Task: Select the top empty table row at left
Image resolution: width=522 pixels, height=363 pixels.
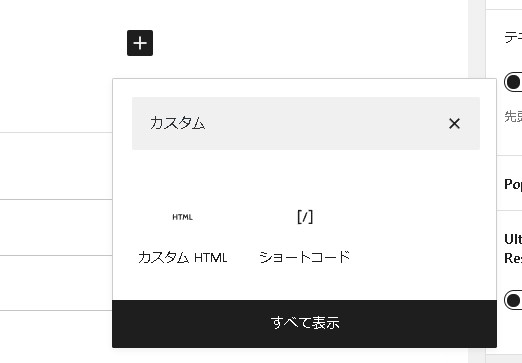Action: click(x=56, y=166)
